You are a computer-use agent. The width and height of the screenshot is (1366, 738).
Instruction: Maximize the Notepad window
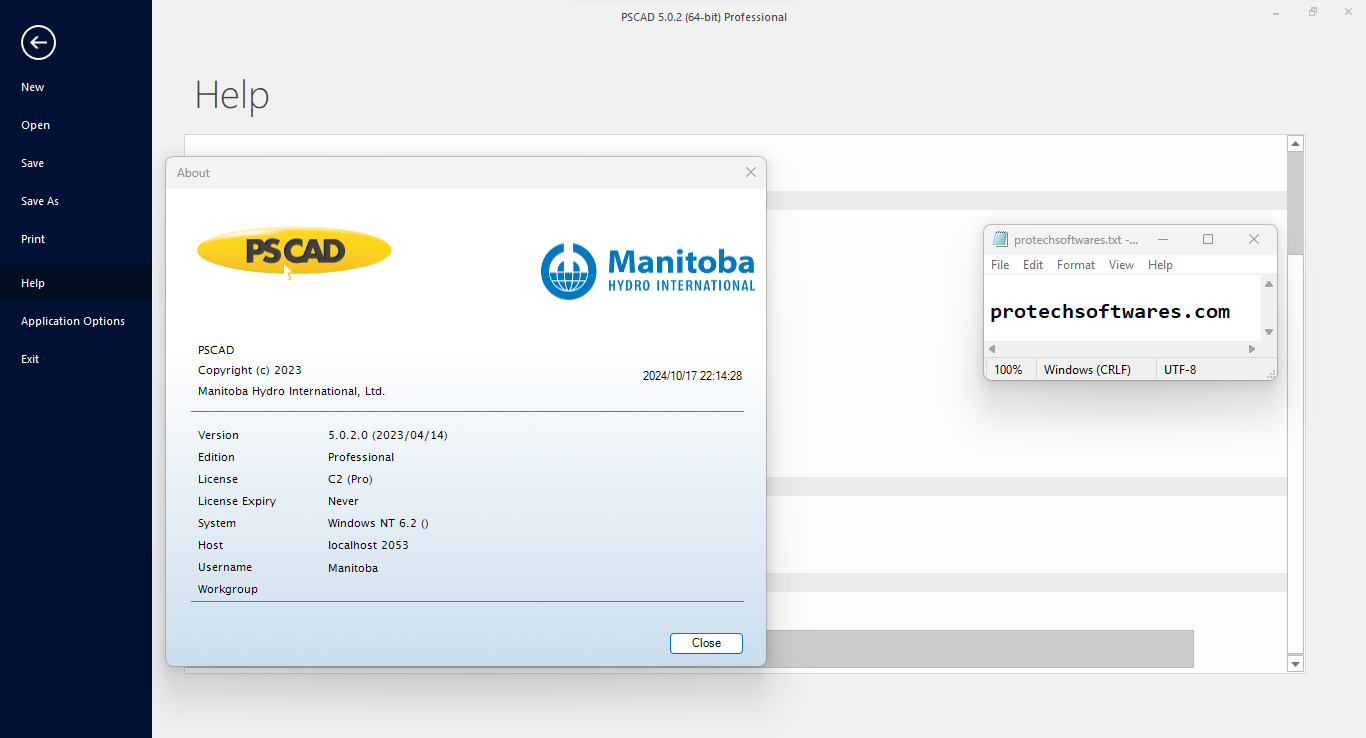coord(1208,239)
